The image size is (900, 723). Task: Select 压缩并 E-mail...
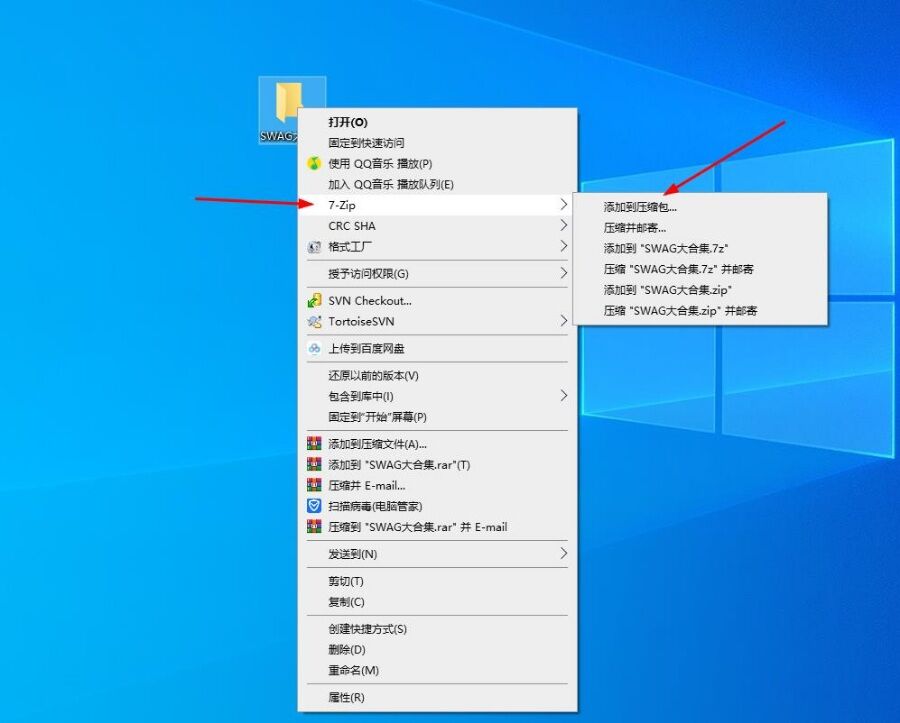[437, 485]
